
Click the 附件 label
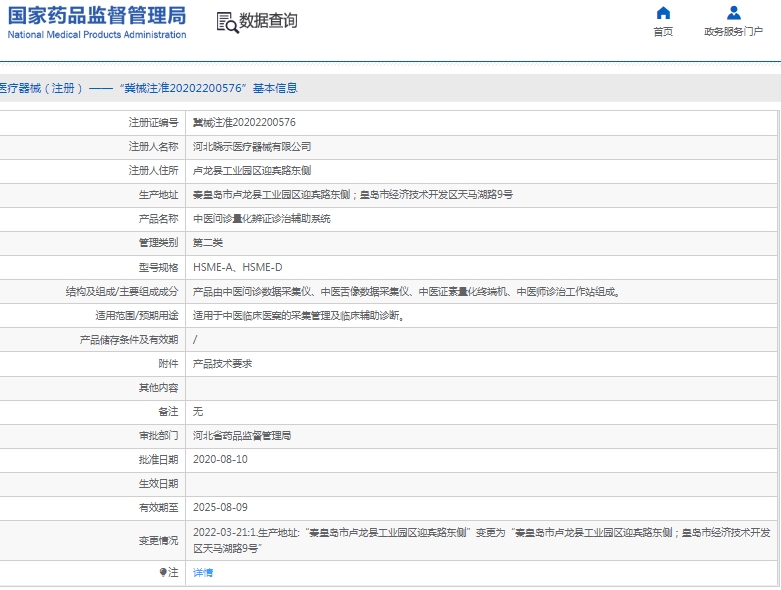pos(168,363)
